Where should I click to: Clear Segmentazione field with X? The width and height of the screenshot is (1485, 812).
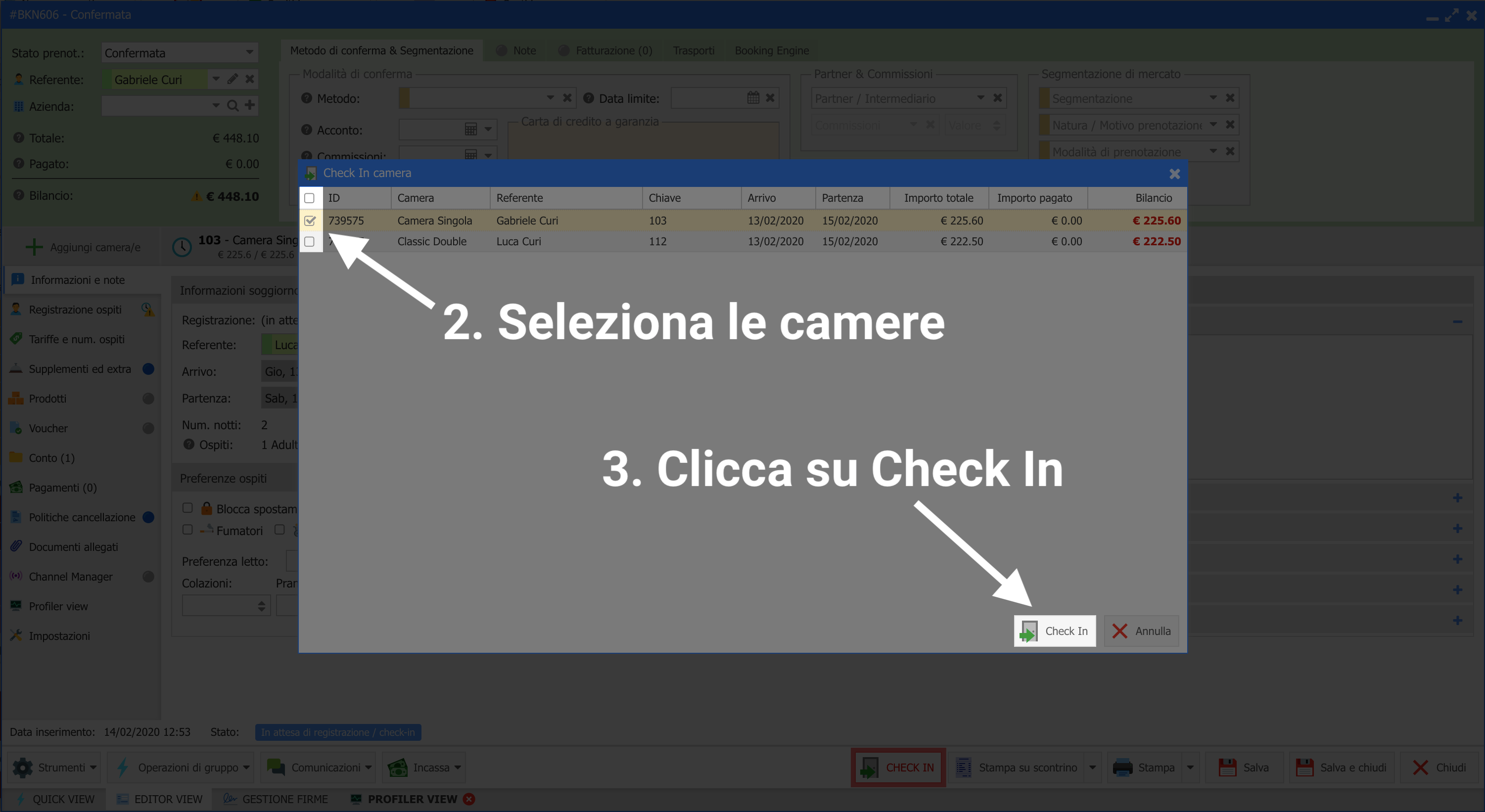[1230, 98]
